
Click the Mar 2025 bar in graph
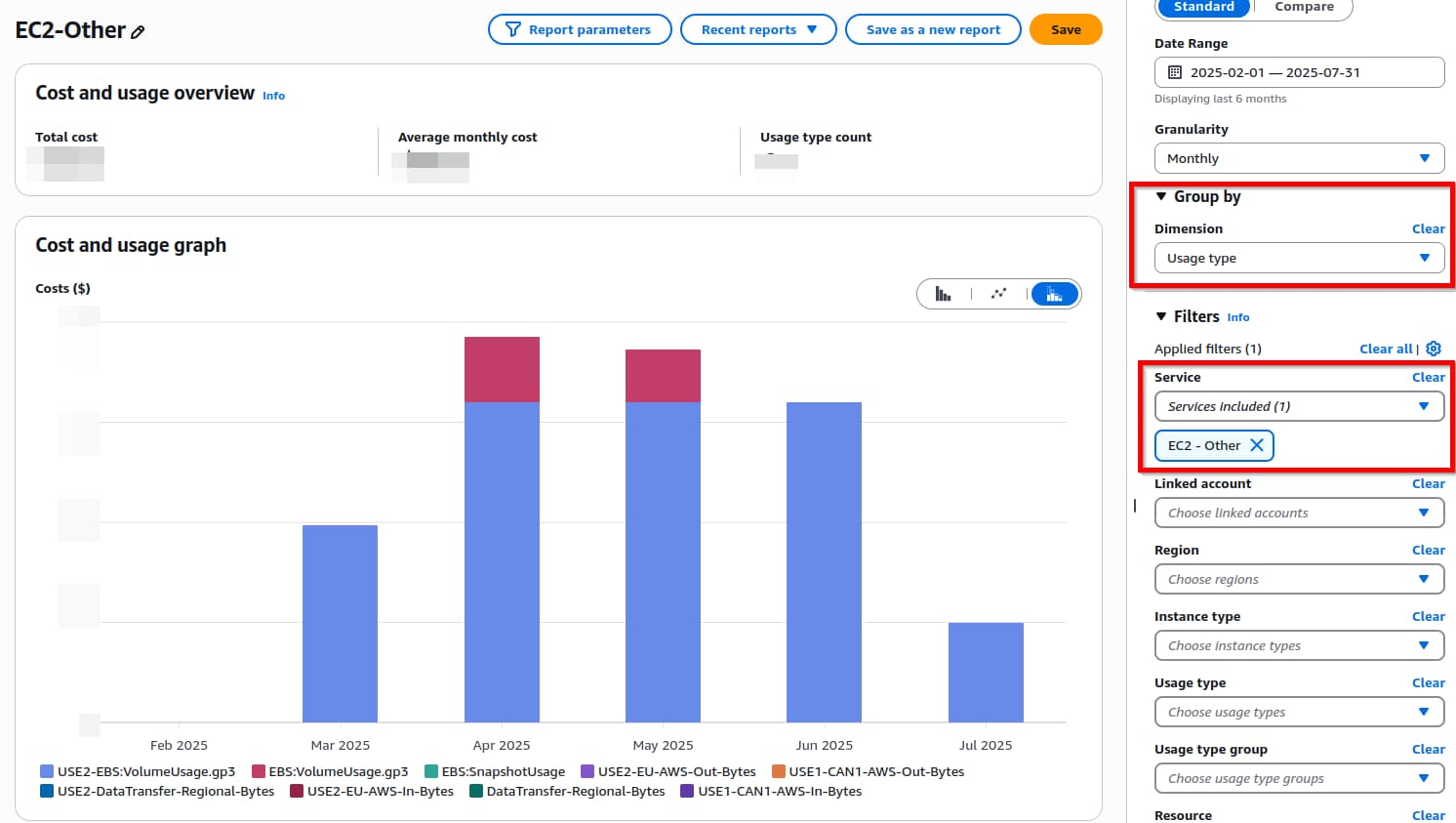click(340, 624)
